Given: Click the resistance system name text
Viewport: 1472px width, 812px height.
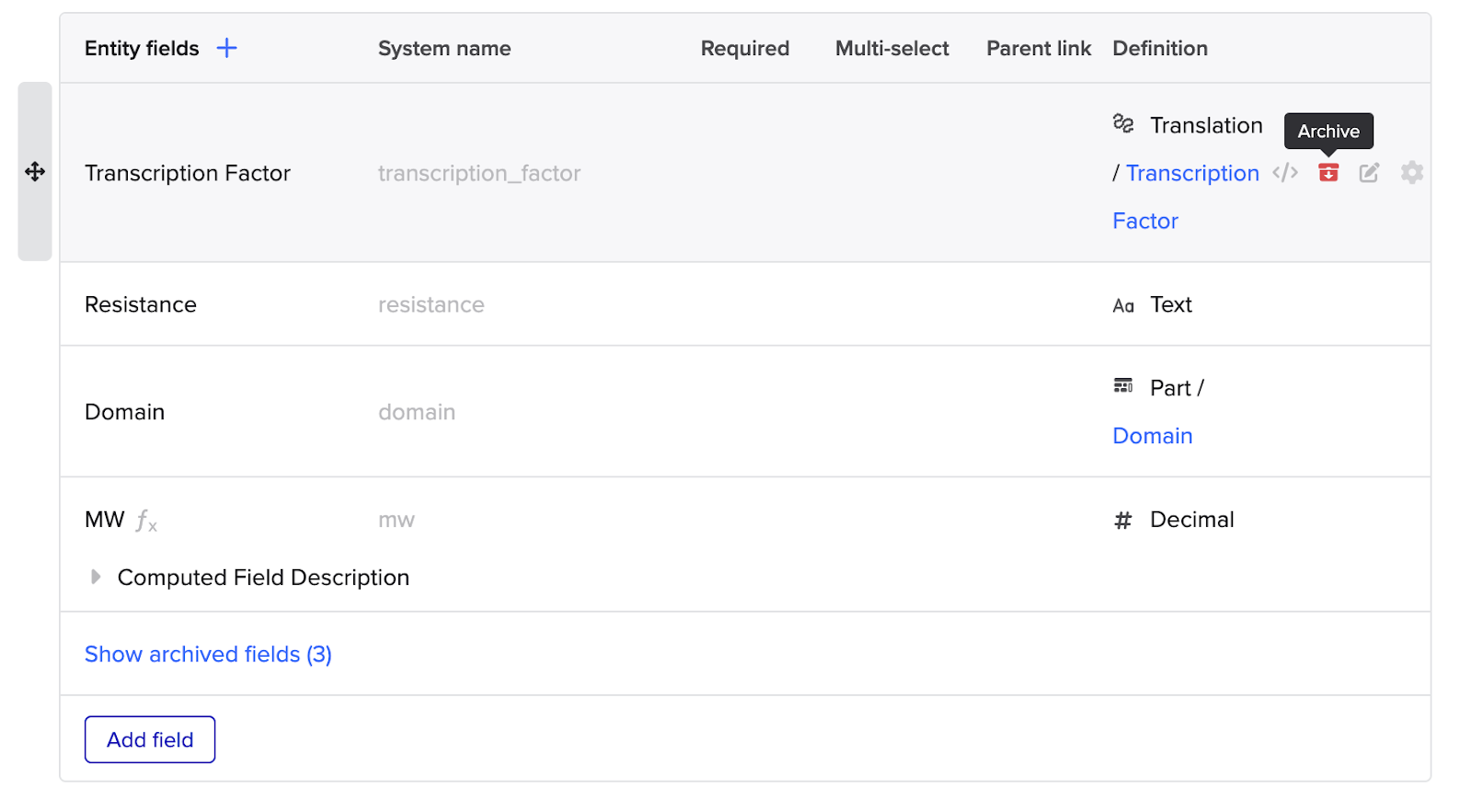Looking at the screenshot, I should pos(431,305).
